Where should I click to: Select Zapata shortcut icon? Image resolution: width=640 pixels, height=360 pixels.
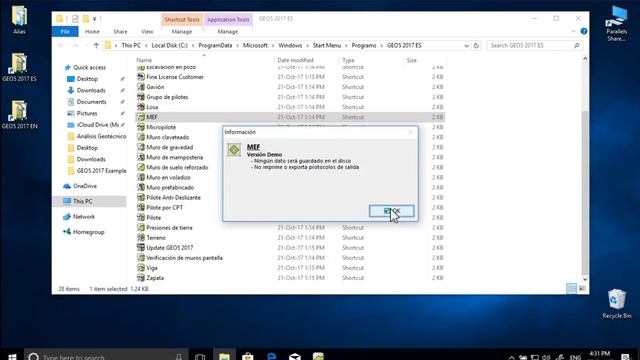(x=141, y=278)
